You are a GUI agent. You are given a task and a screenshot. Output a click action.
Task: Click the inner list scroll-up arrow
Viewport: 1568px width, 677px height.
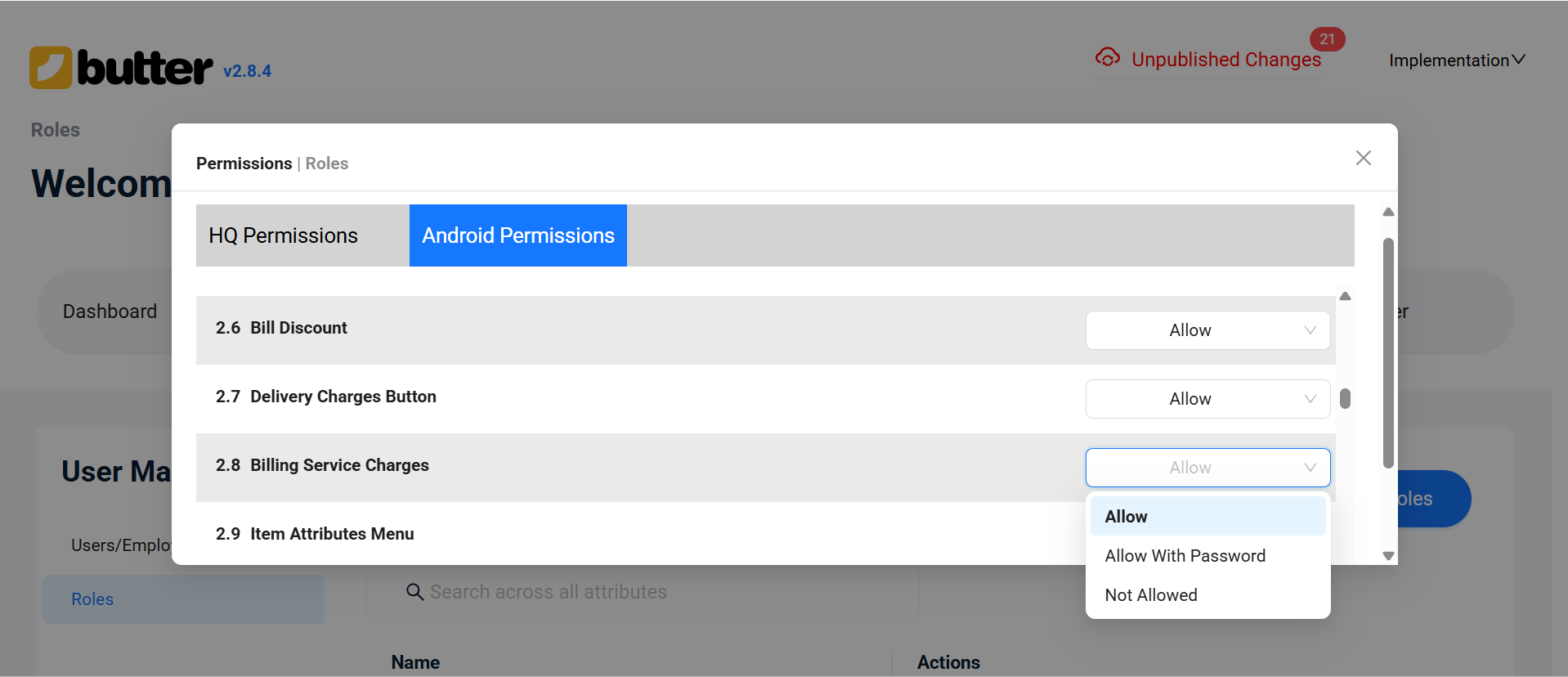click(1345, 296)
